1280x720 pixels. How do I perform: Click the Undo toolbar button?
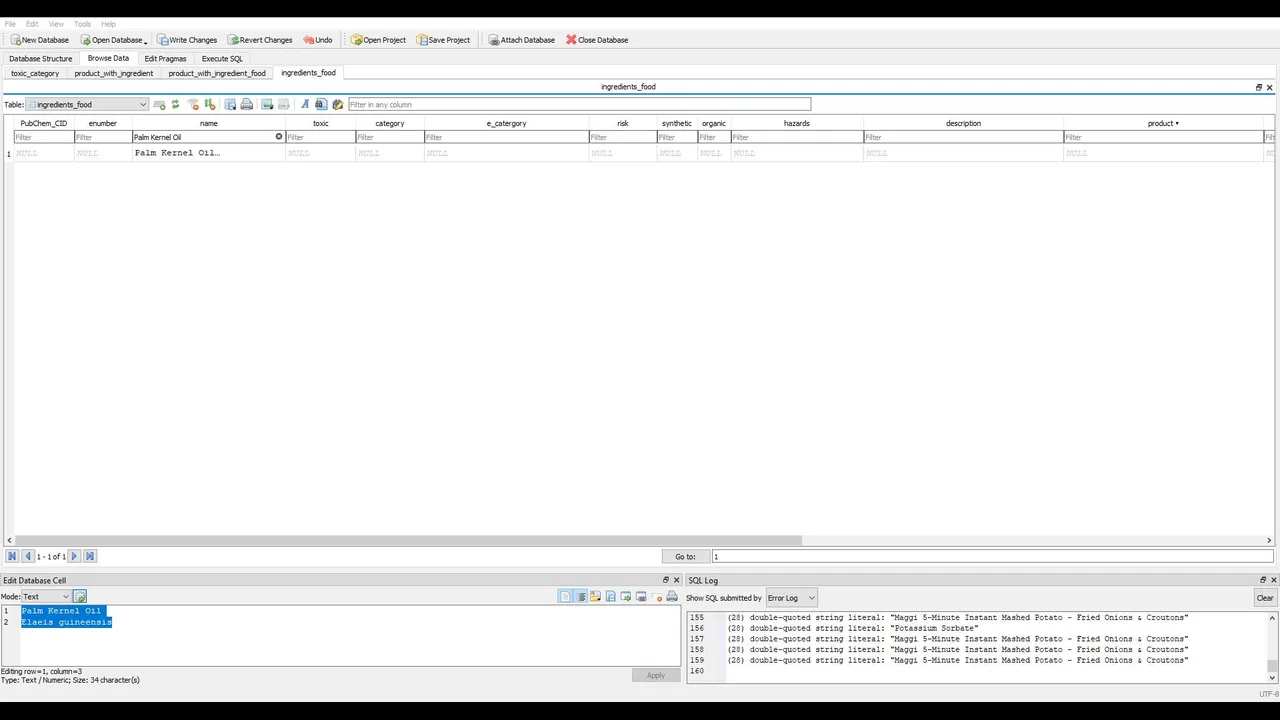317,40
